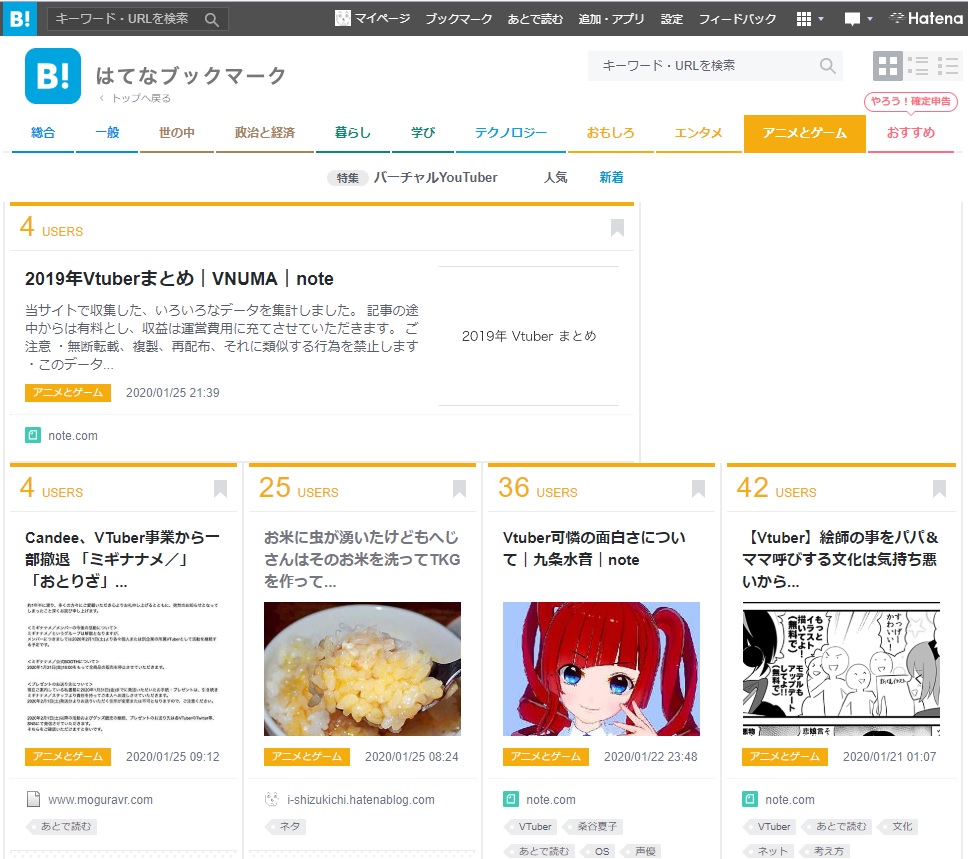Viewport: 968px width, 859px height.
Task: Open the large Hatena Bookmark B! logo
Action: (53, 76)
